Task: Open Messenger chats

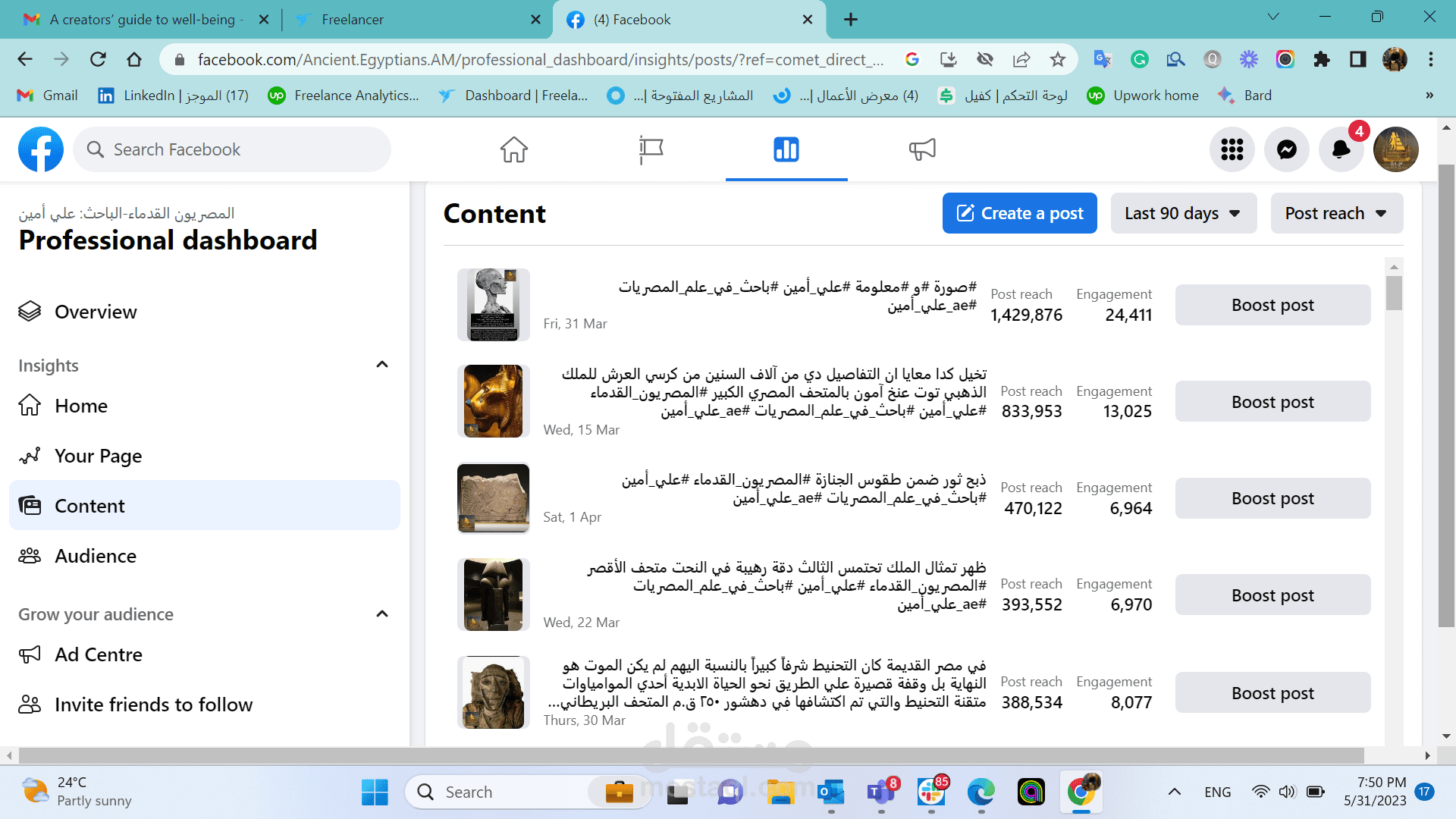Action: pyautogui.click(x=1287, y=149)
